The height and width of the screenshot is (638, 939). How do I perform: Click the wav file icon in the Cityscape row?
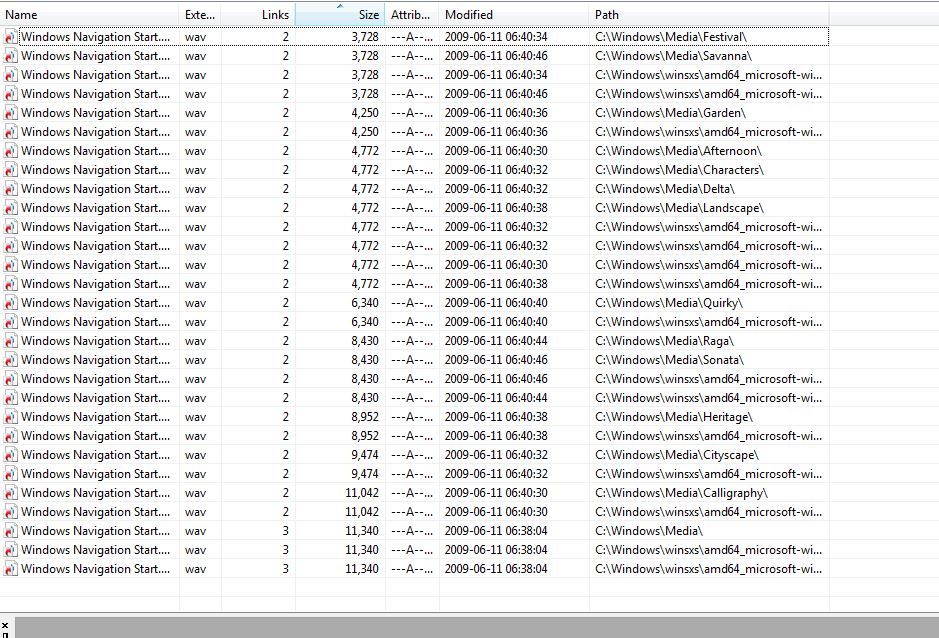coord(10,455)
